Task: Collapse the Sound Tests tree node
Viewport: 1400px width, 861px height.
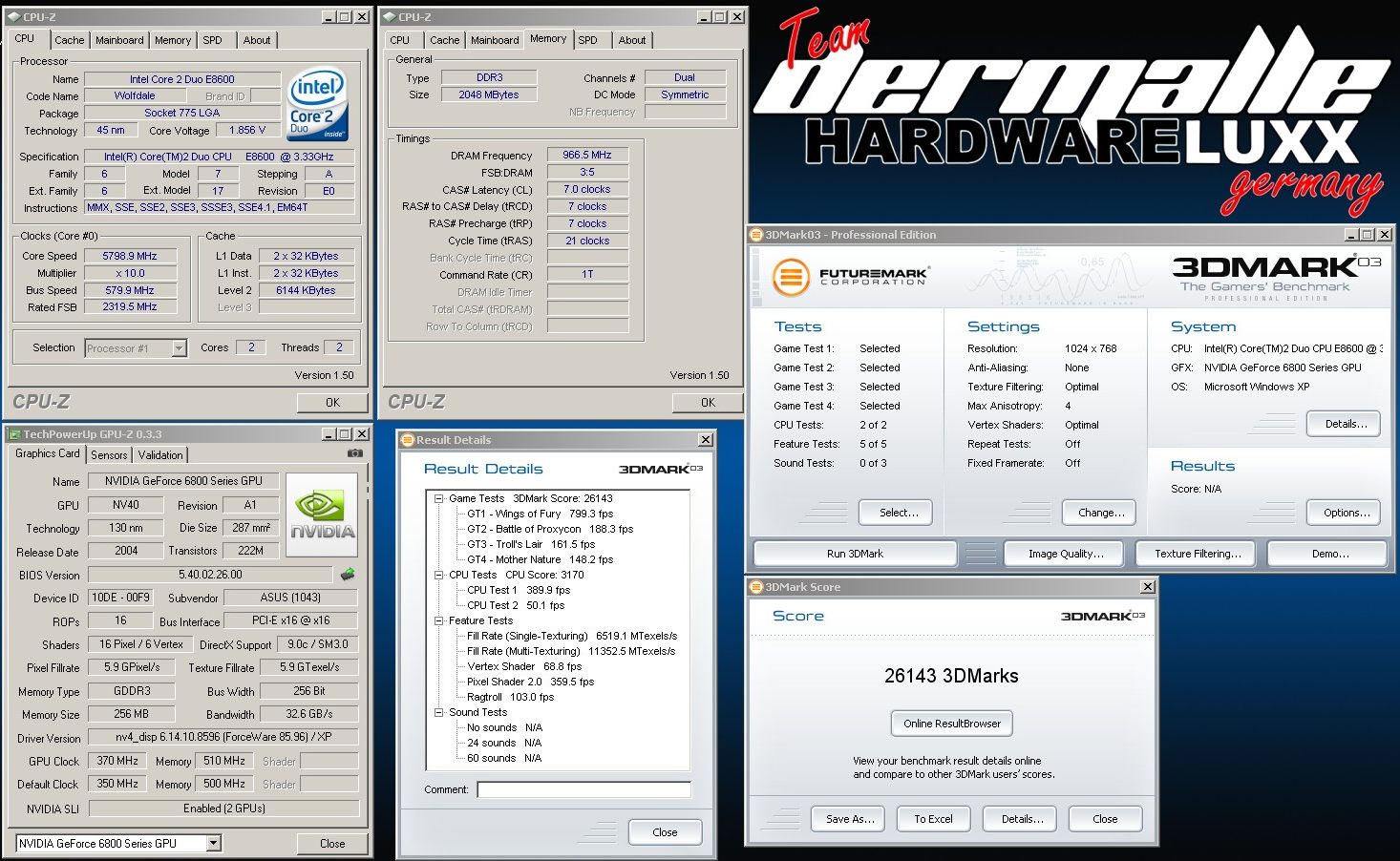Action: tap(439, 712)
